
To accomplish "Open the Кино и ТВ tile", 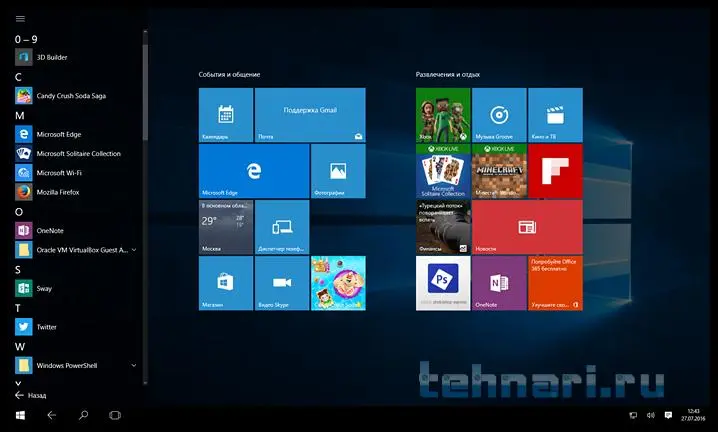I will click(x=555, y=115).
